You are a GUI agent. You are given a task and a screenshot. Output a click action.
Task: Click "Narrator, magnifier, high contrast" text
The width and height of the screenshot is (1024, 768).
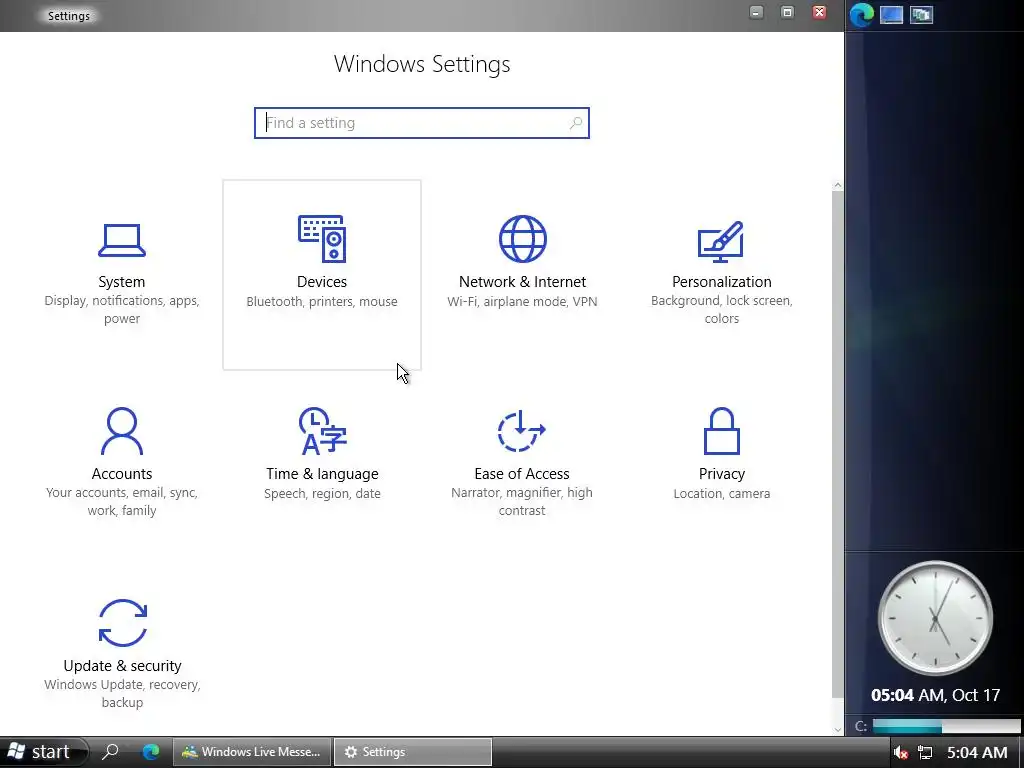click(x=522, y=502)
